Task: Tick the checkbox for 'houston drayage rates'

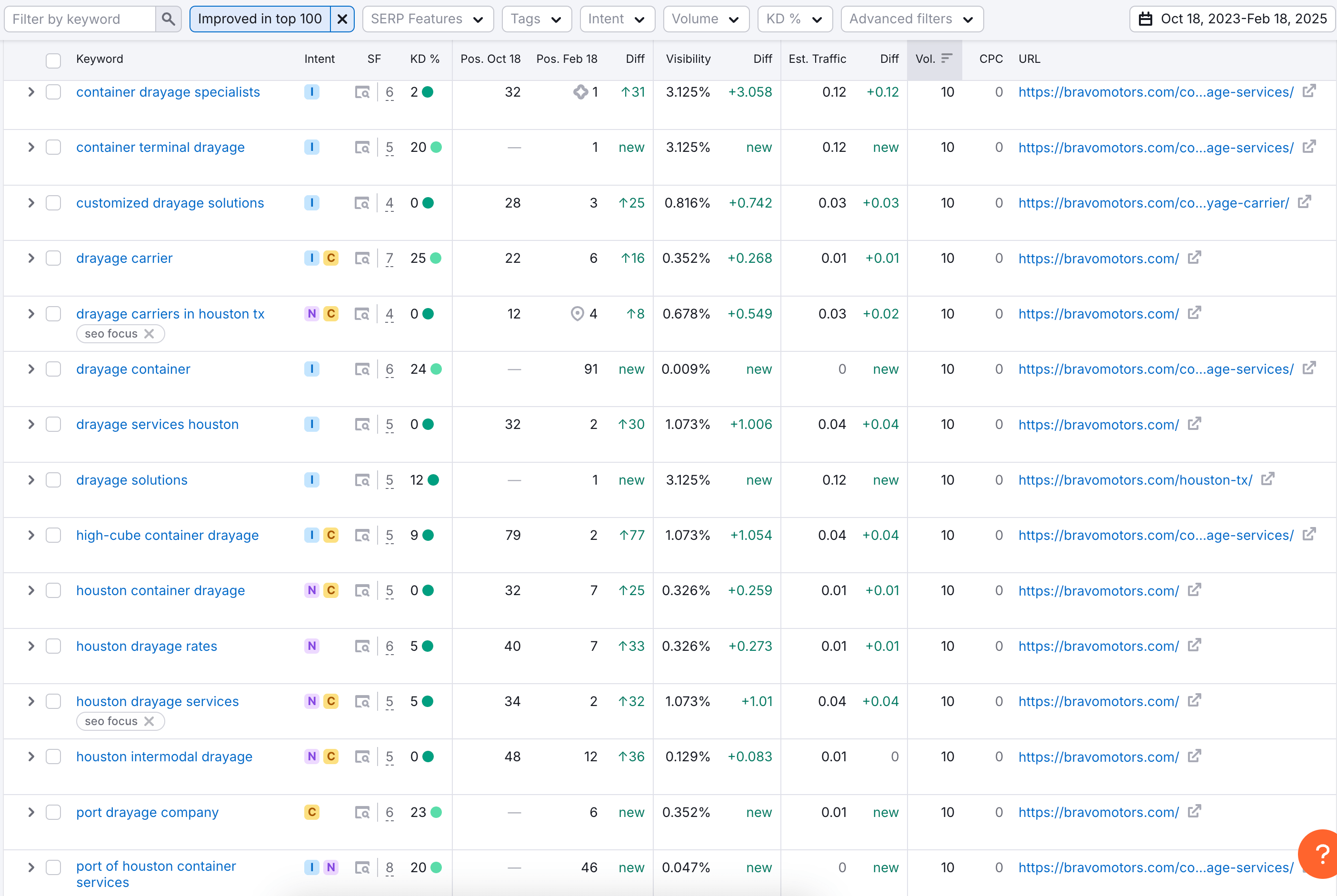Action: (x=53, y=646)
